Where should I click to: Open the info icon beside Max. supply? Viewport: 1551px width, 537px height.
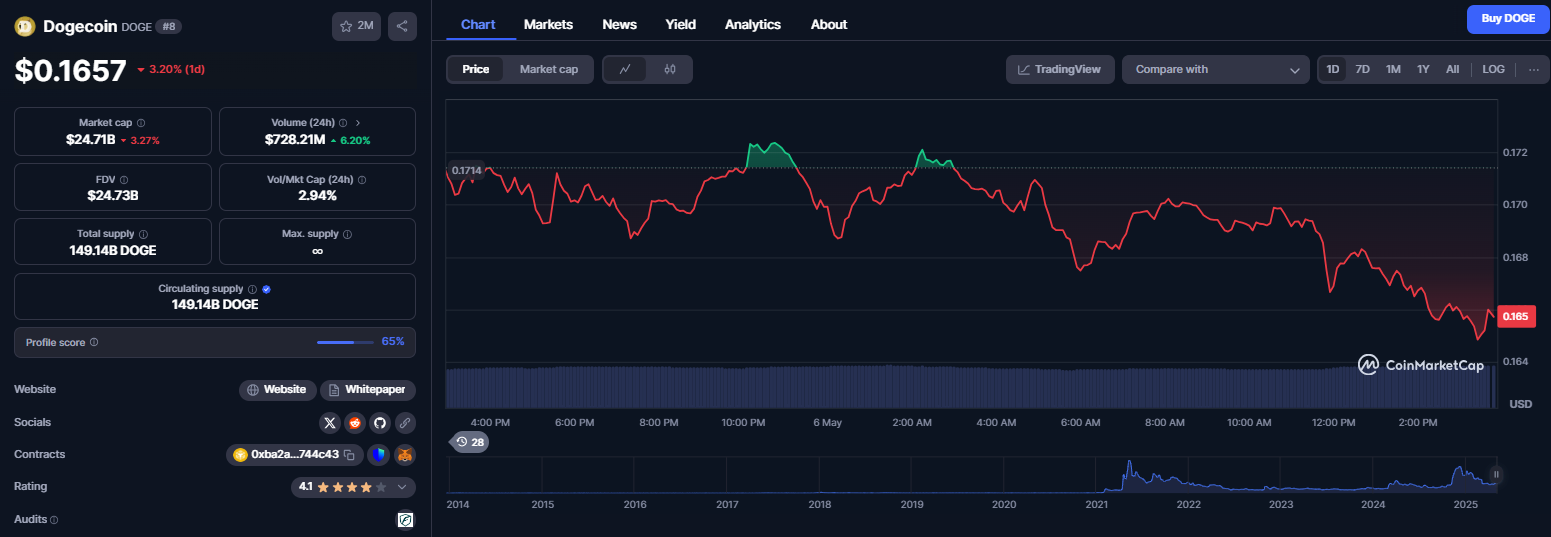point(347,234)
